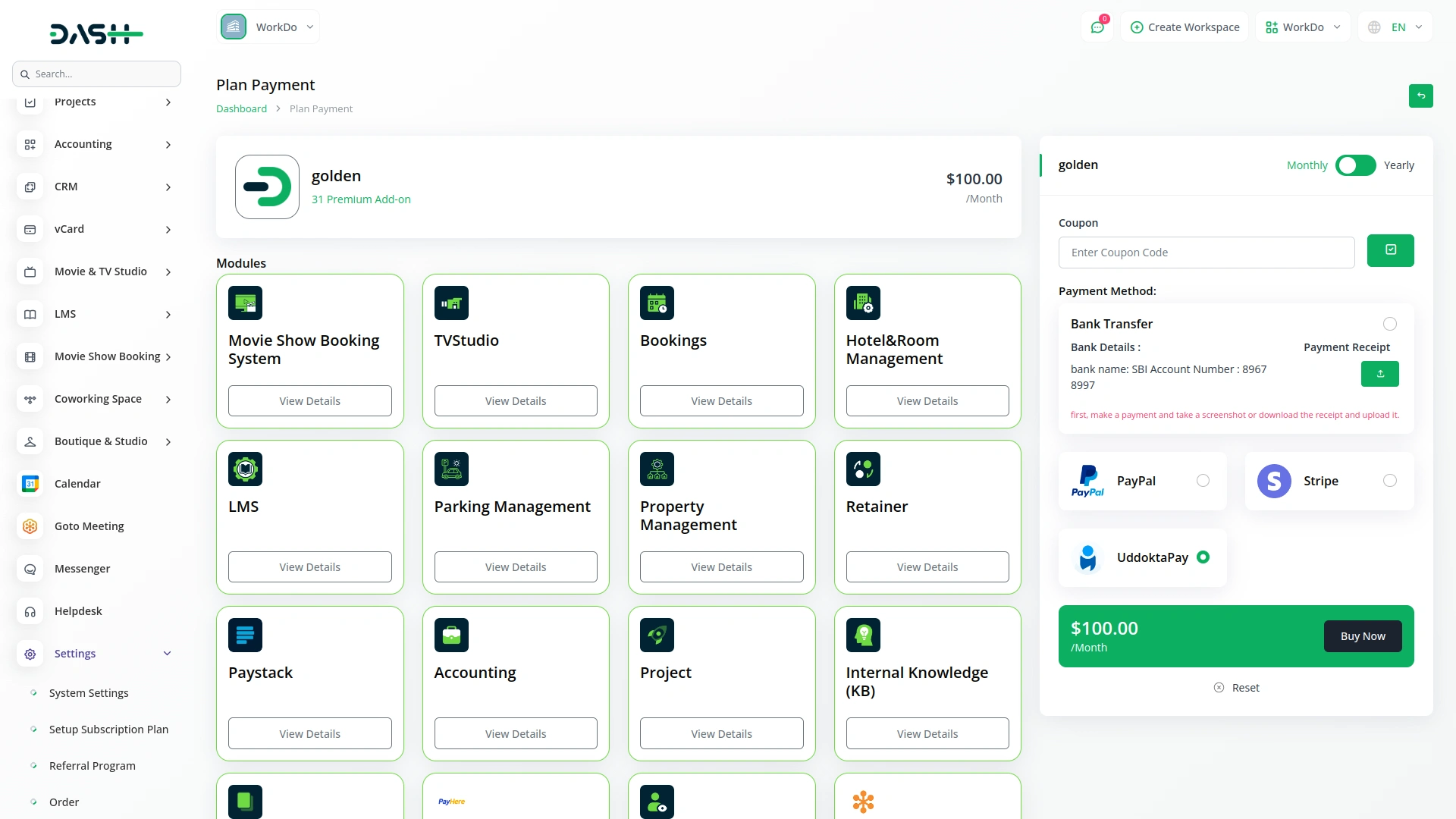Click the apply coupon check icon
The height and width of the screenshot is (819, 1456).
pyautogui.click(x=1390, y=250)
